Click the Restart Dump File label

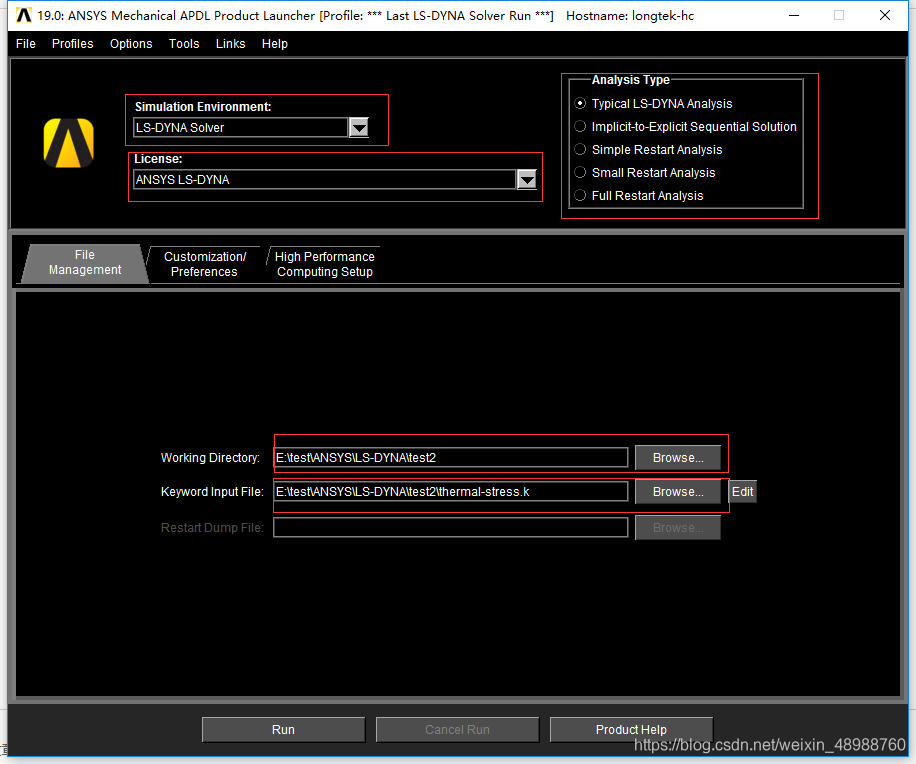[x=212, y=527]
